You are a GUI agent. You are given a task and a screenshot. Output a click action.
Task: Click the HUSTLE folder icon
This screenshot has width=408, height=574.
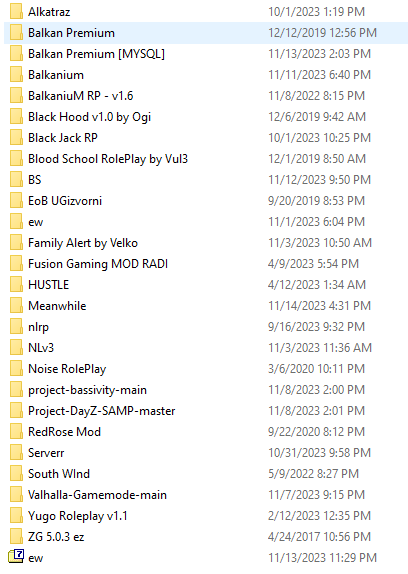tap(16, 284)
